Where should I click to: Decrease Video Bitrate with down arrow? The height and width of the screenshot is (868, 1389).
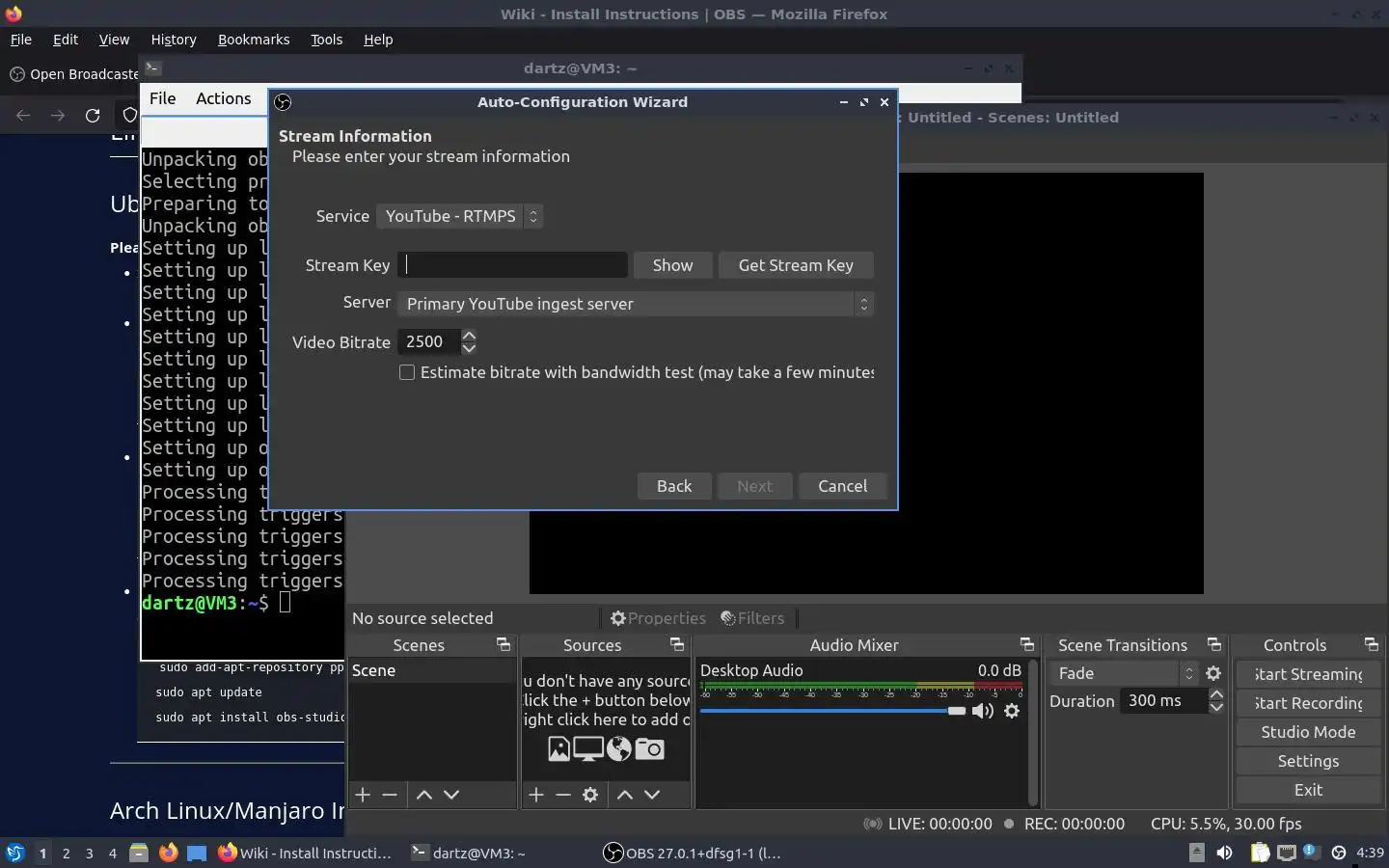tap(469, 347)
